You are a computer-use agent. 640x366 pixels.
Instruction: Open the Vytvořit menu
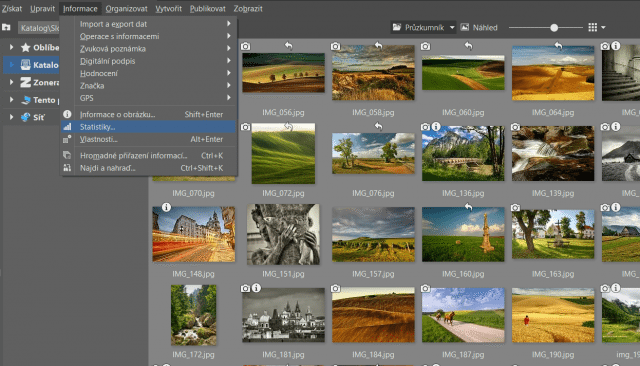[x=168, y=9]
